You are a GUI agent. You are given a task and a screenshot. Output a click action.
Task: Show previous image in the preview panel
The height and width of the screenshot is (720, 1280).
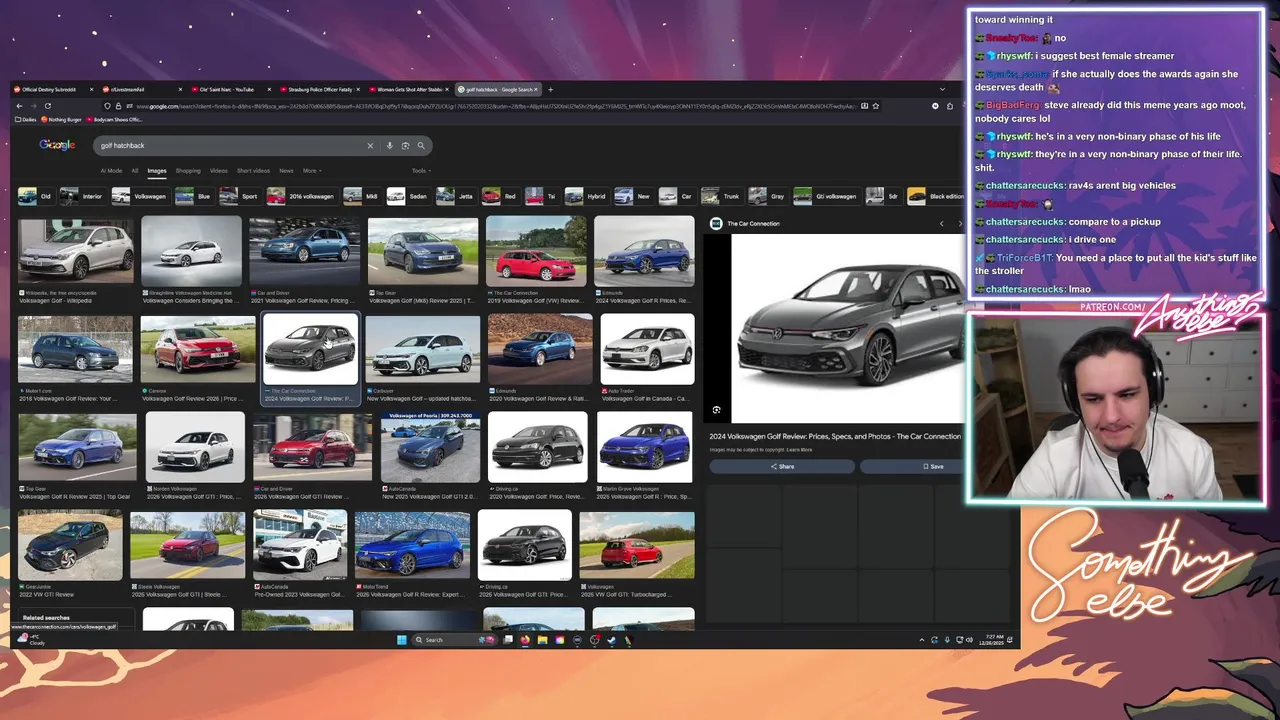[941, 224]
